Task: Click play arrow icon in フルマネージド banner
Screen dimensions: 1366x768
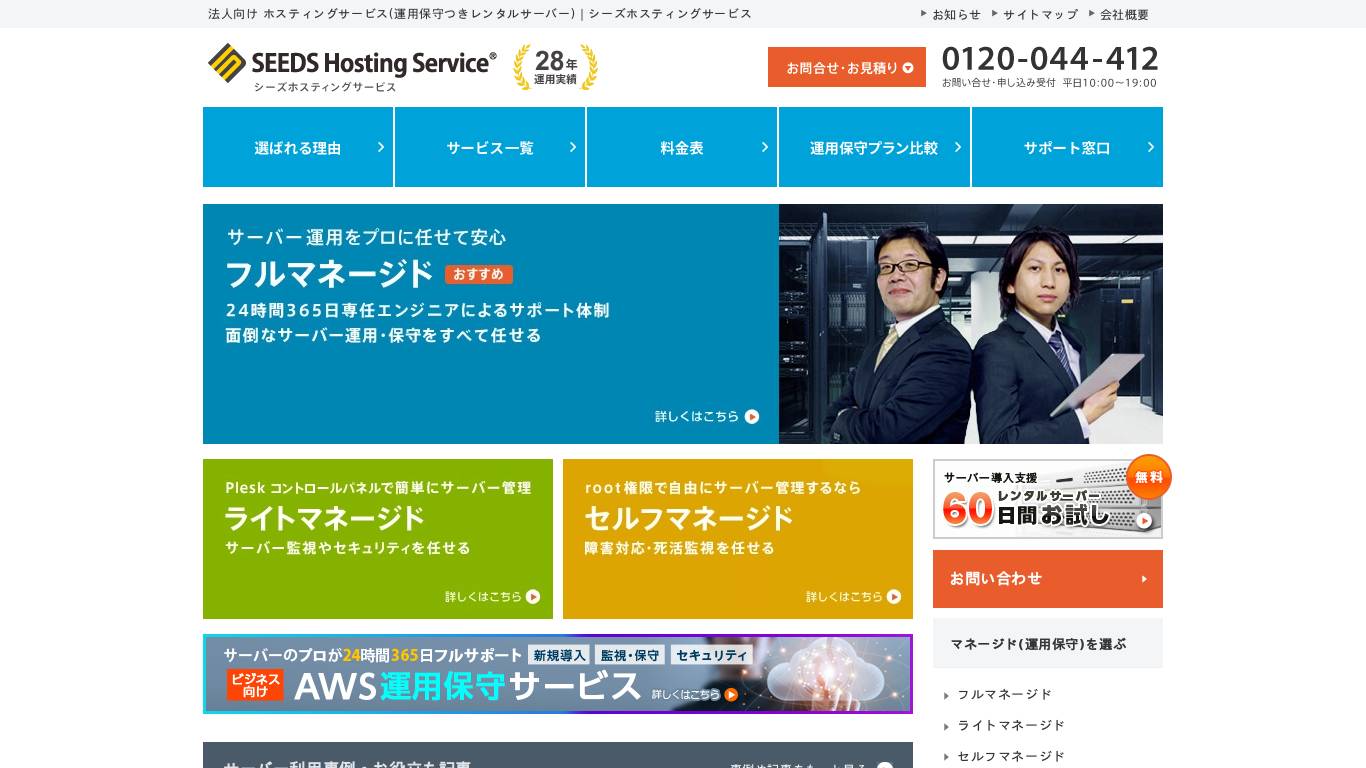Action: [x=752, y=416]
